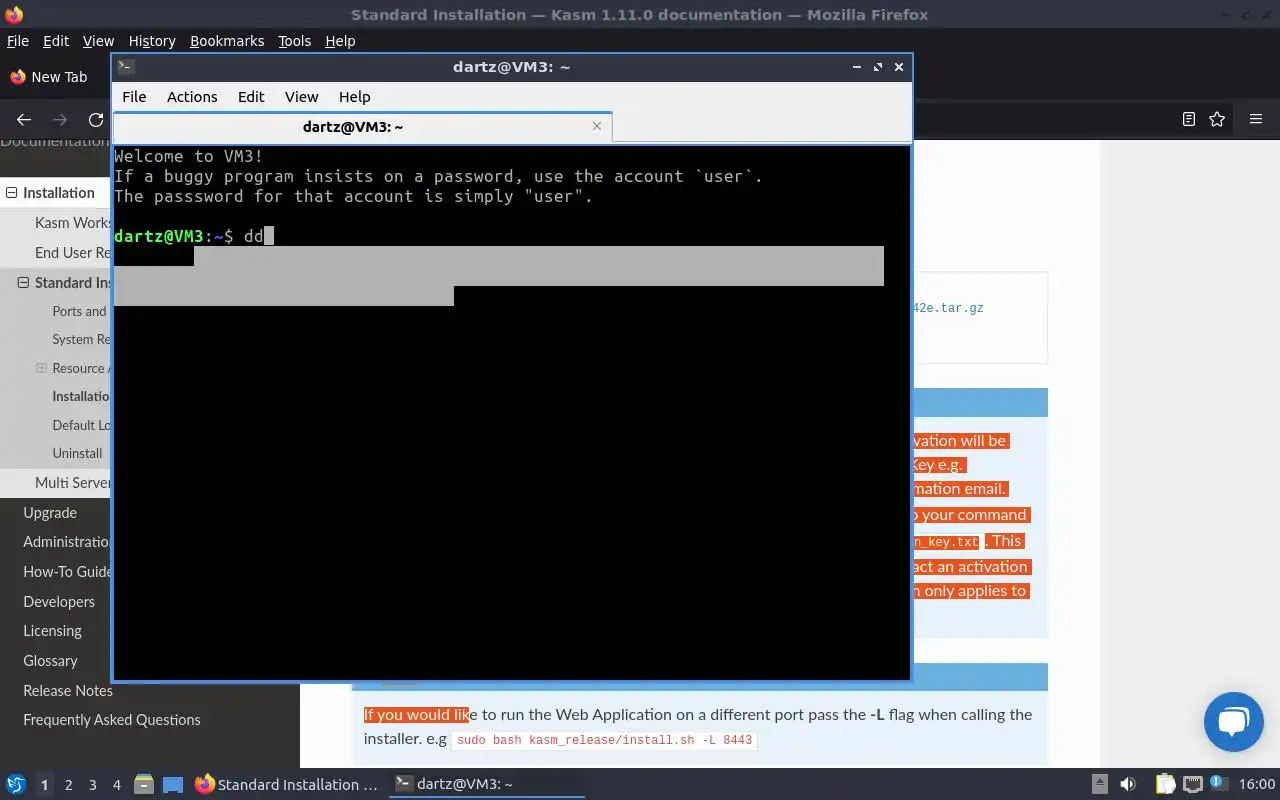Switch to workspace 4

[x=116, y=785]
